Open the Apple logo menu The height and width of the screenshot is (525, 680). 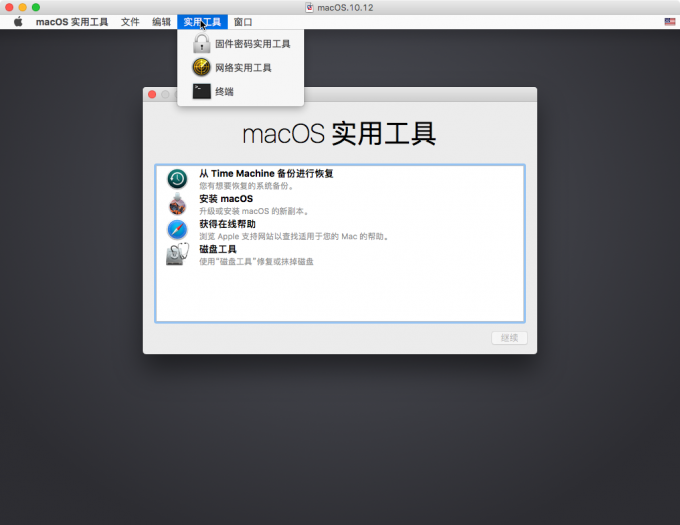coord(18,22)
